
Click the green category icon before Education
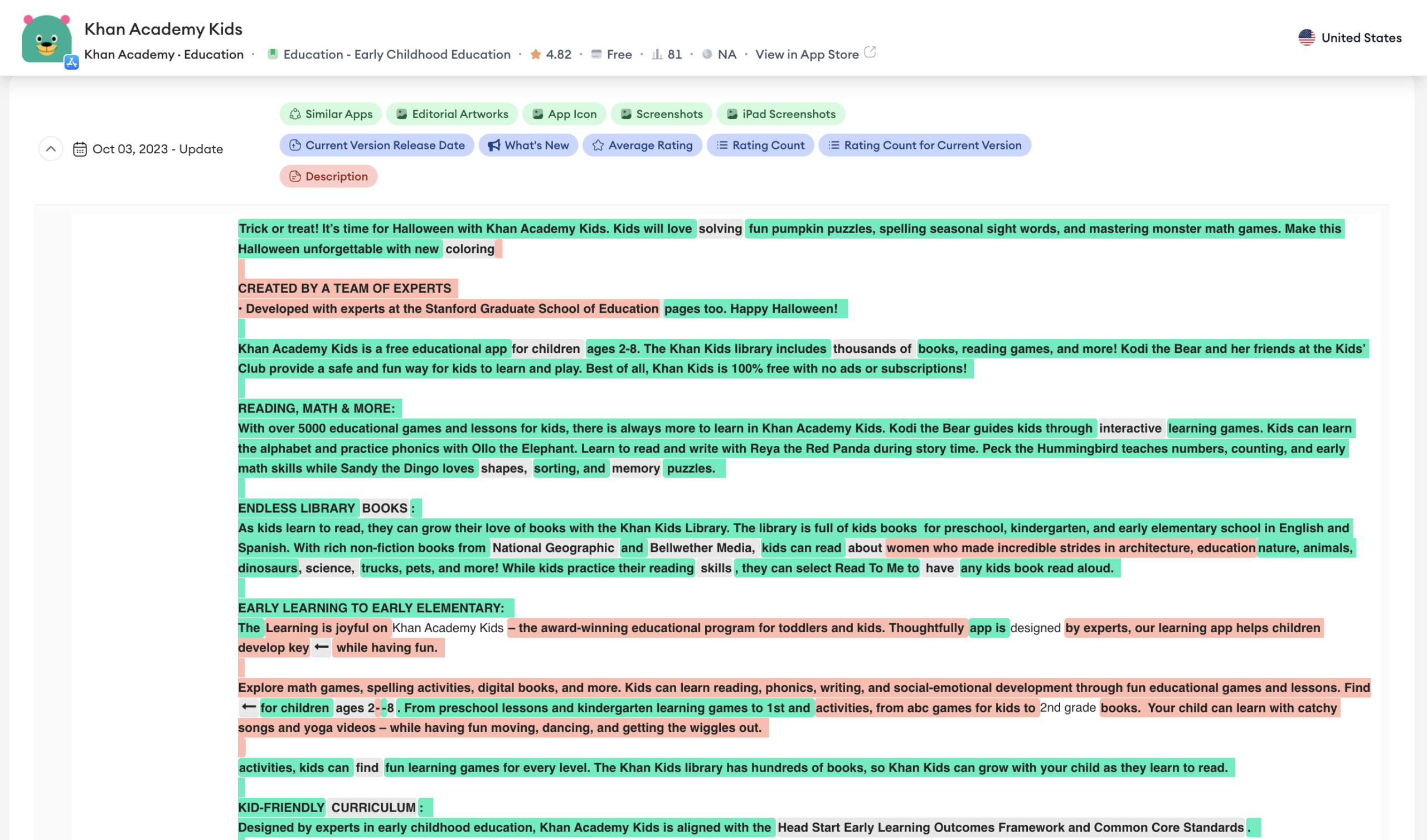(273, 54)
